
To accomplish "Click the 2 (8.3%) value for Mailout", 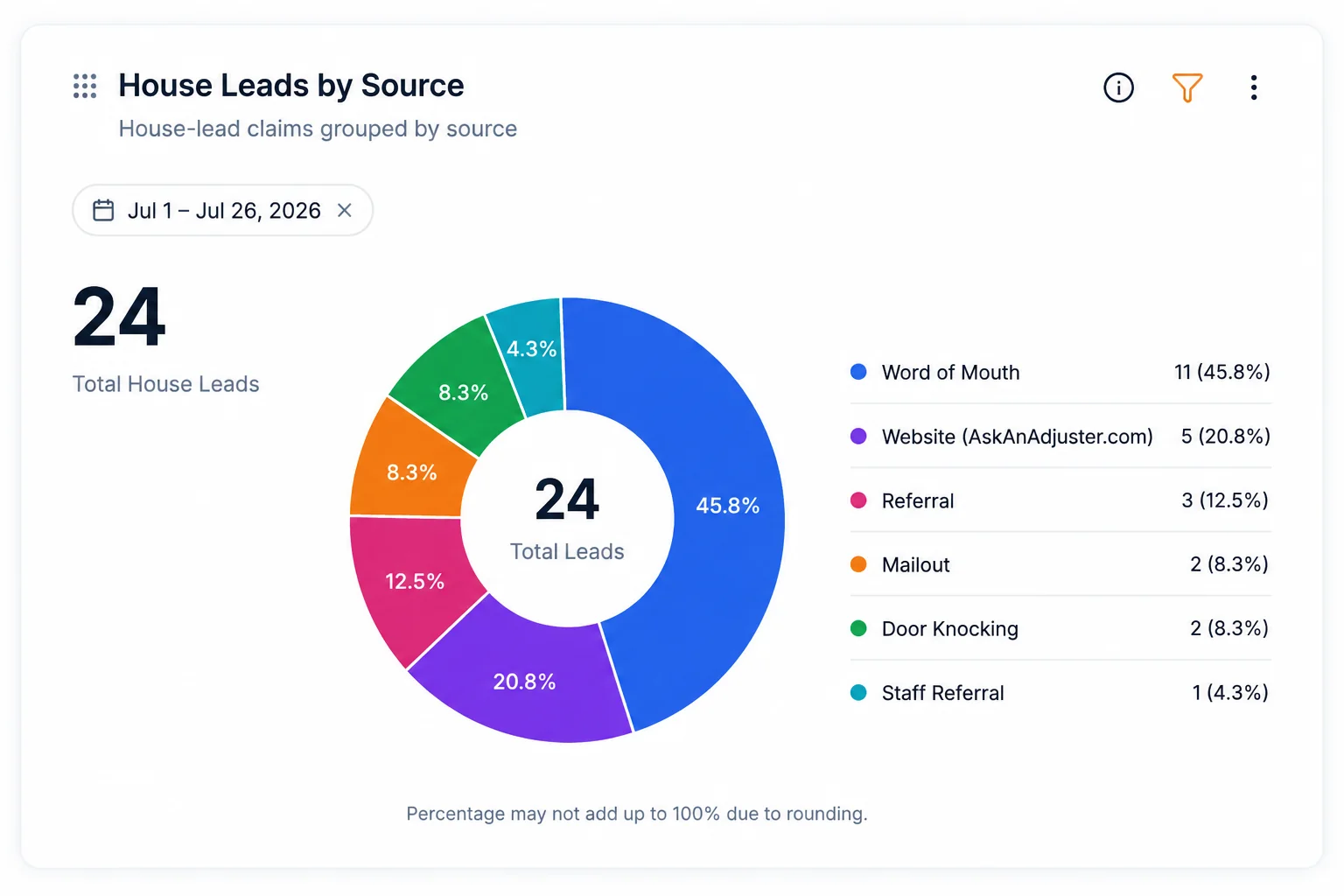I will coord(1229,564).
